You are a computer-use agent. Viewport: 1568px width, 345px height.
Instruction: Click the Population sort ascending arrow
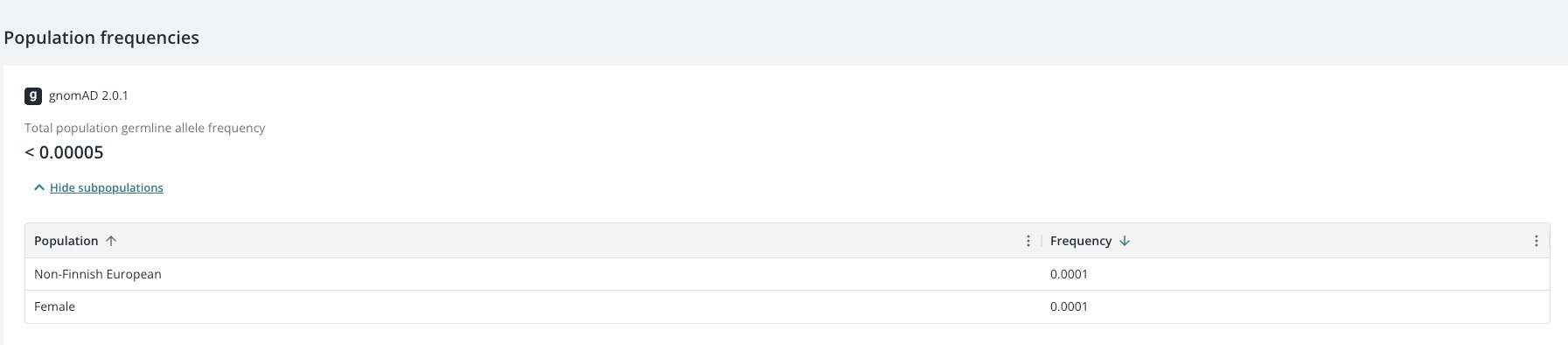111,241
